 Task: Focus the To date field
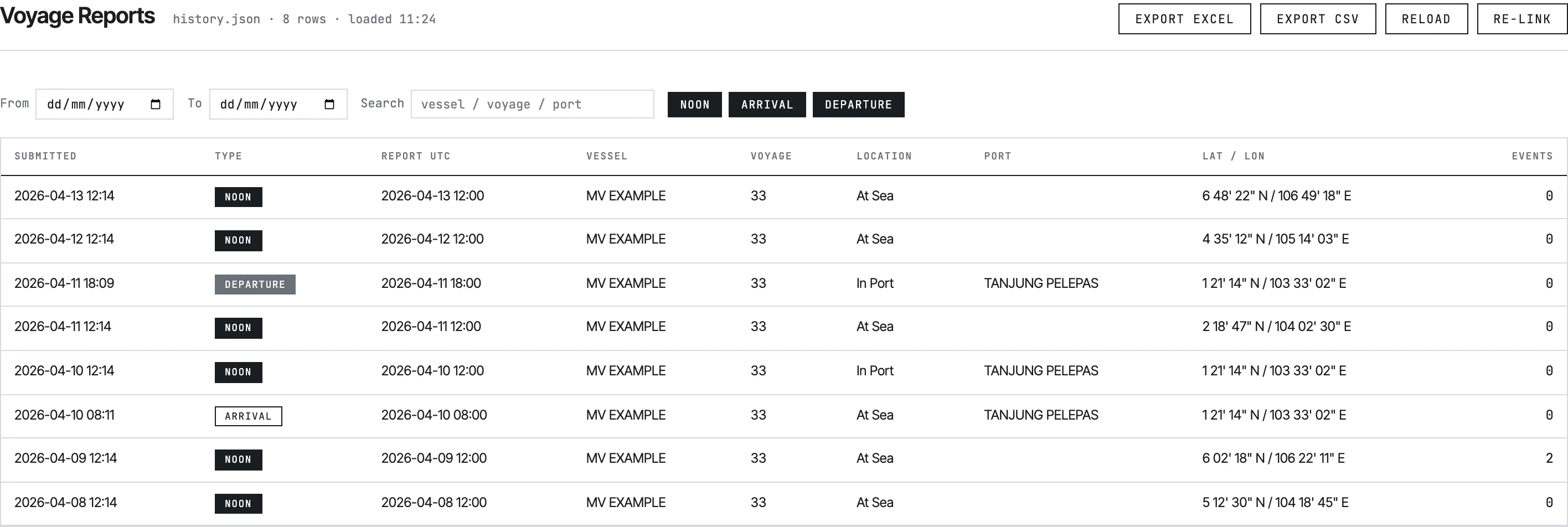coord(278,104)
